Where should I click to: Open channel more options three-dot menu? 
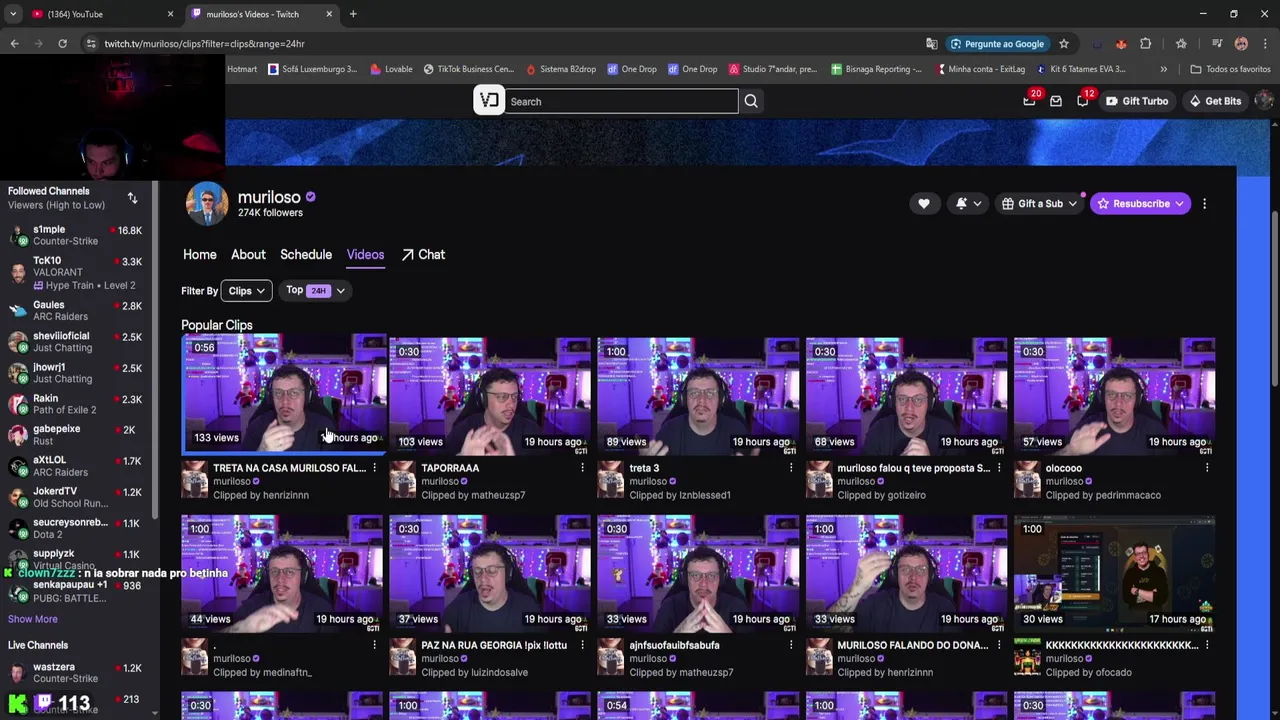click(x=1204, y=204)
